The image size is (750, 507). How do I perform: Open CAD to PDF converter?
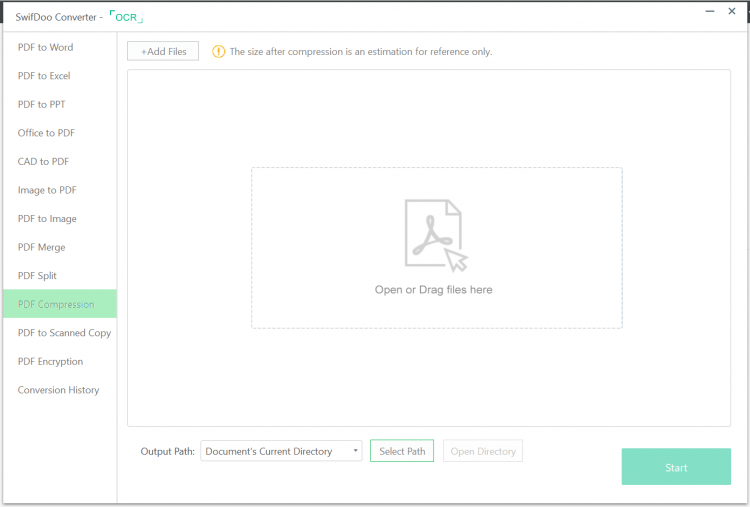coord(60,162)
